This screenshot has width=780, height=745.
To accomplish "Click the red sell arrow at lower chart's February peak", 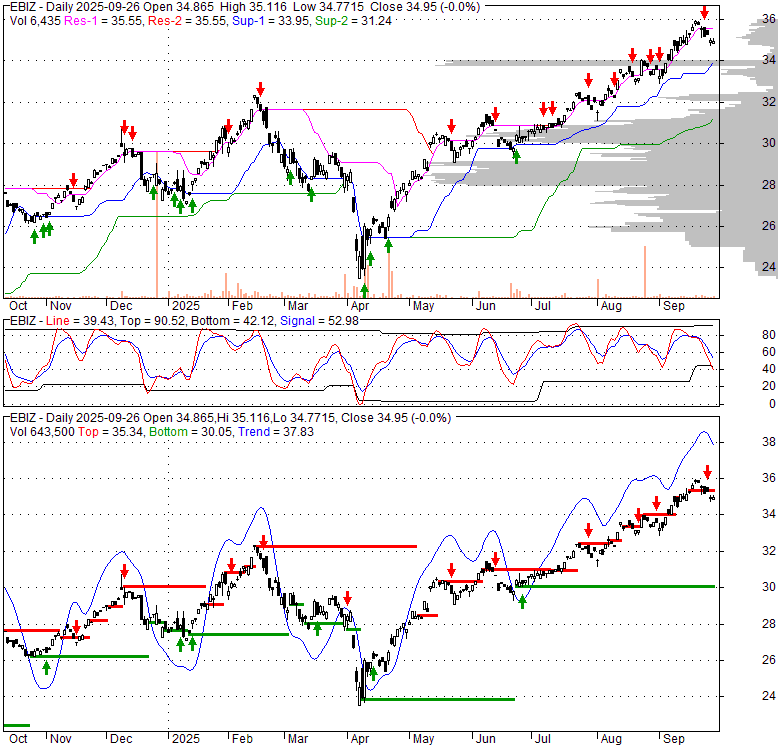I will coord(263,541).
